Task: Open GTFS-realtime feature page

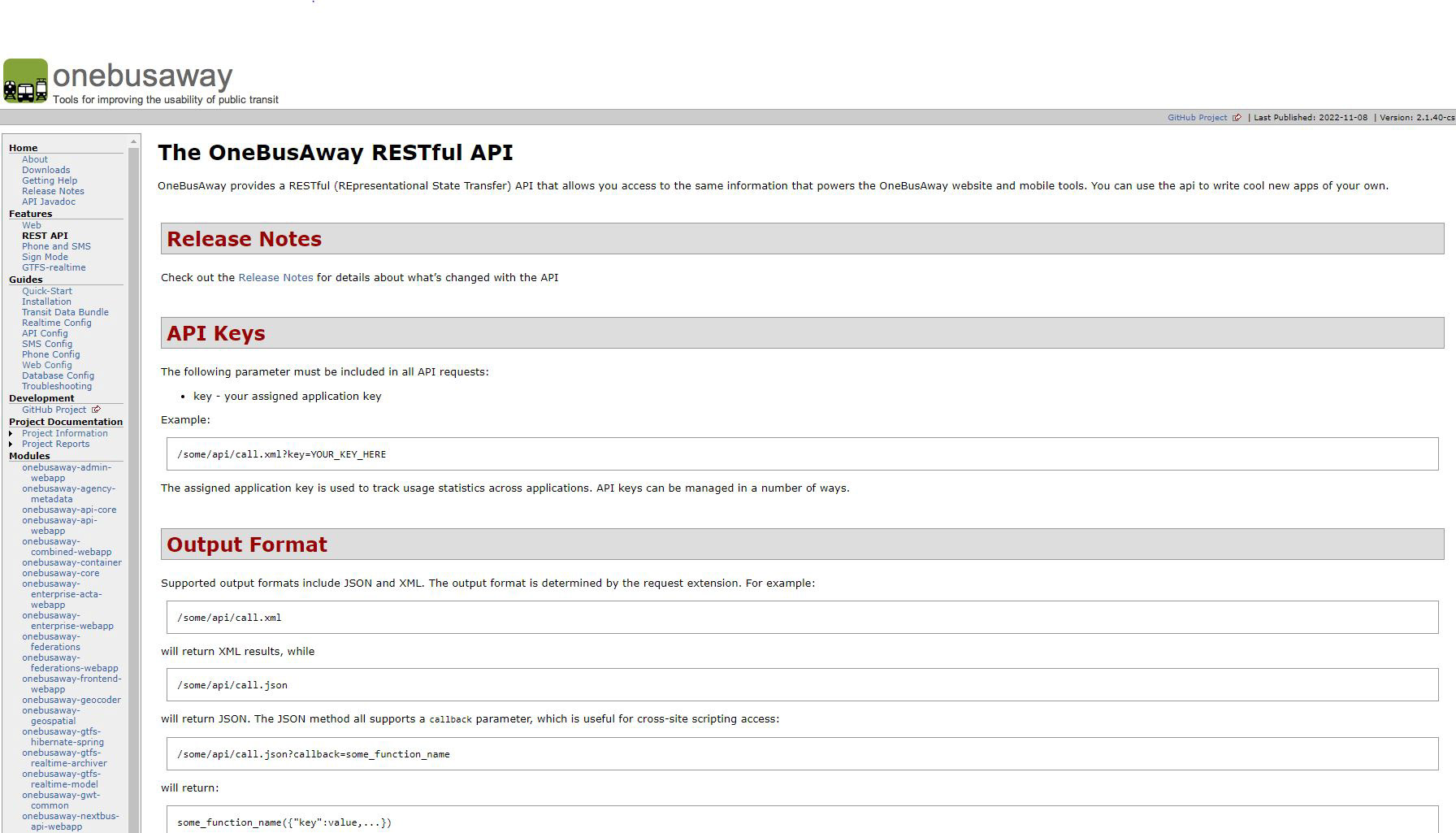Action: [54, 267]
